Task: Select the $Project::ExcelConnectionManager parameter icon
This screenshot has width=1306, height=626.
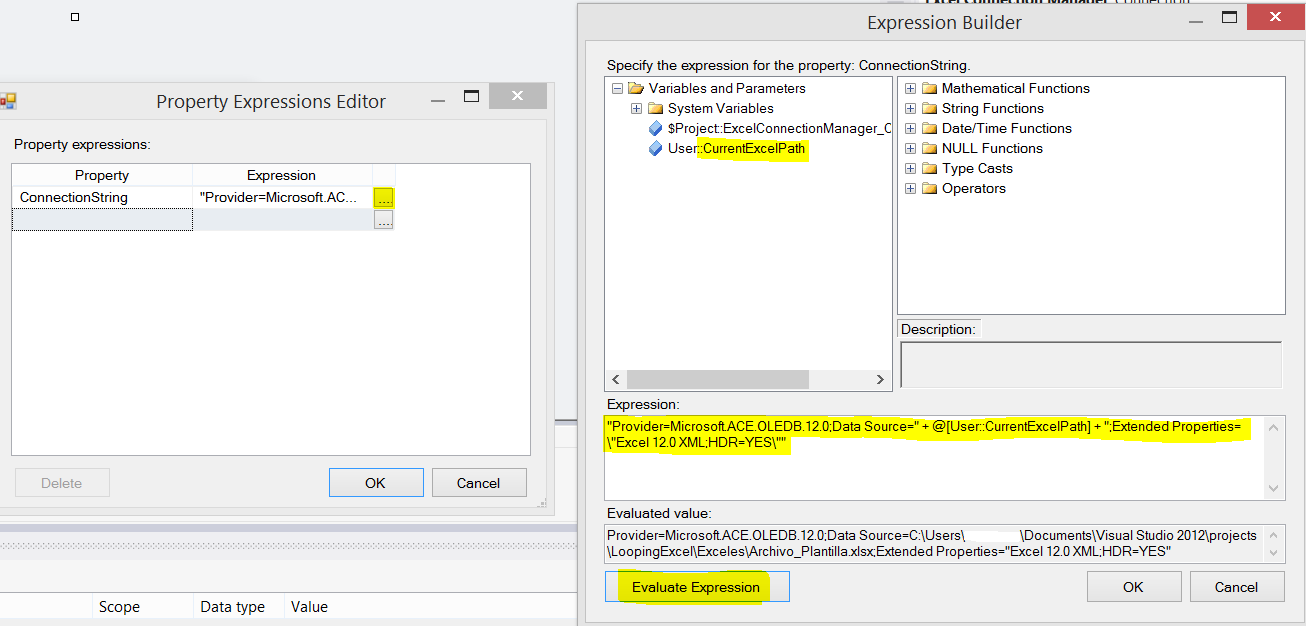Action: tap(656, 128)
